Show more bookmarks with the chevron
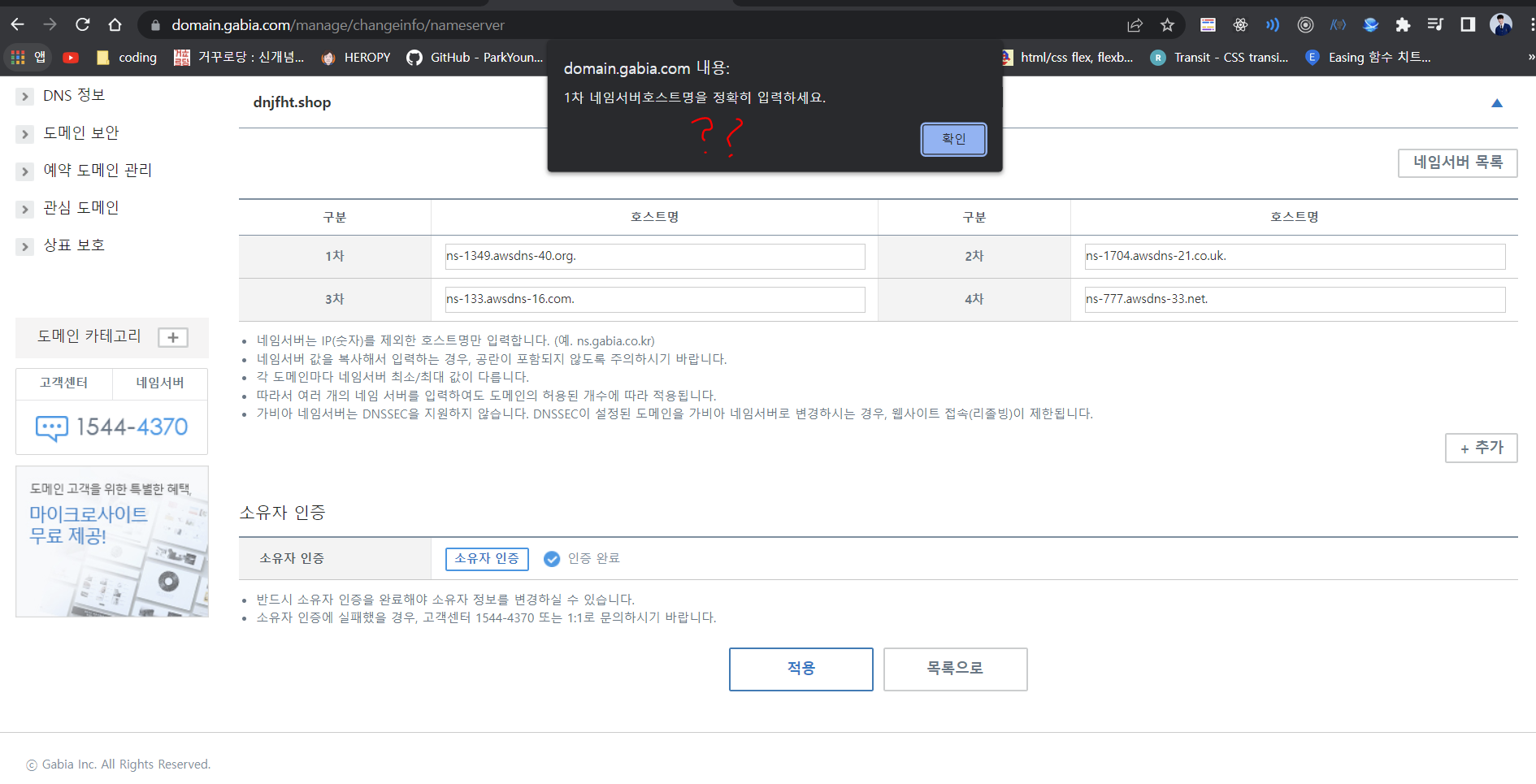1536x784 pixels. (x=1530, y=58)
